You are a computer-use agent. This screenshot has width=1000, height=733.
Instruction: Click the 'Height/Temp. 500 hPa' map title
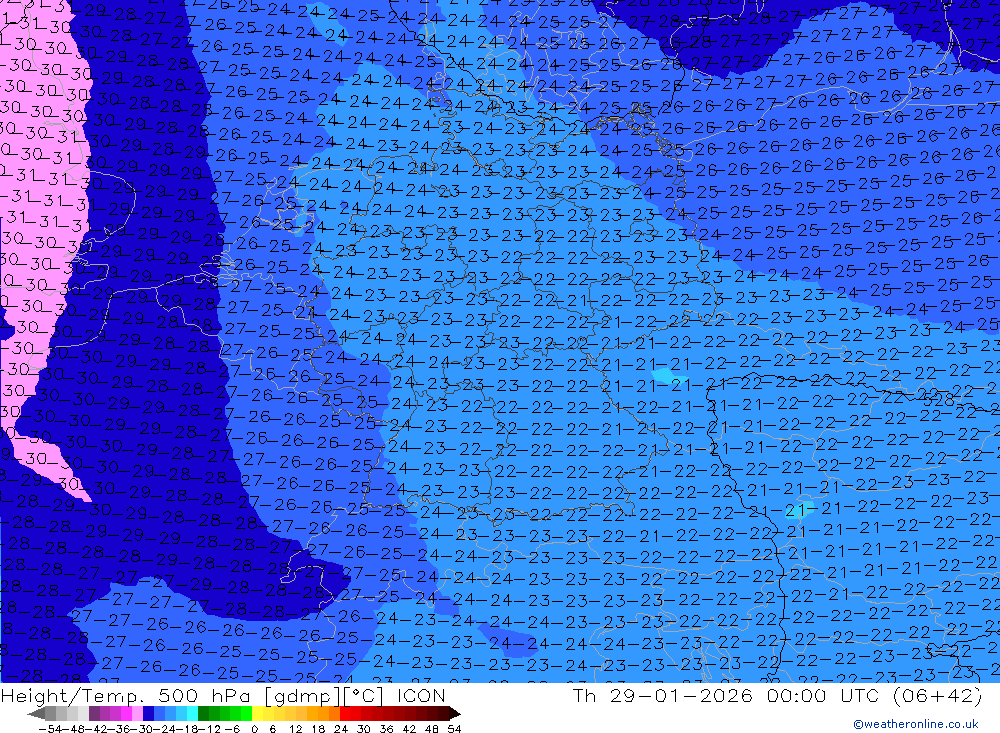pos(126,696)
